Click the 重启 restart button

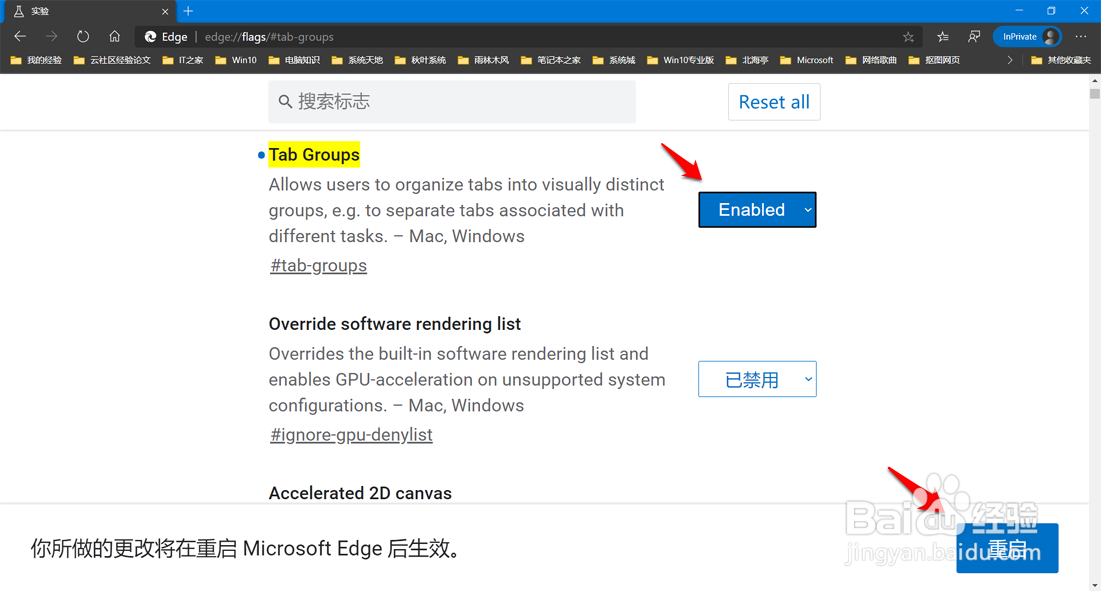pos(1007,547)
